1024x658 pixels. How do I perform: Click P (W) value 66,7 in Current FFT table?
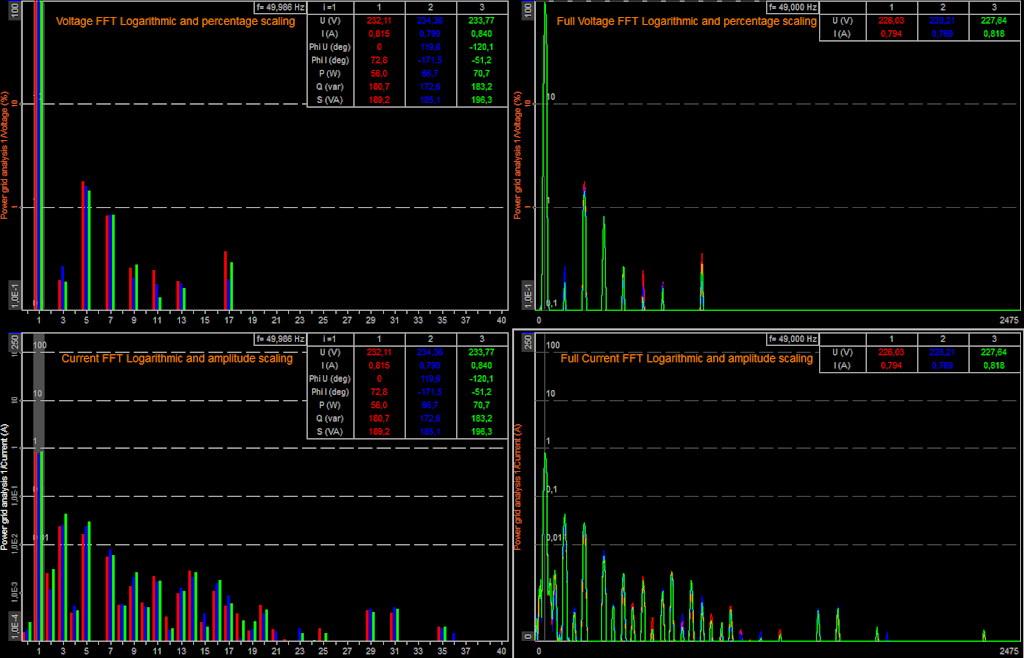point(430,405)
